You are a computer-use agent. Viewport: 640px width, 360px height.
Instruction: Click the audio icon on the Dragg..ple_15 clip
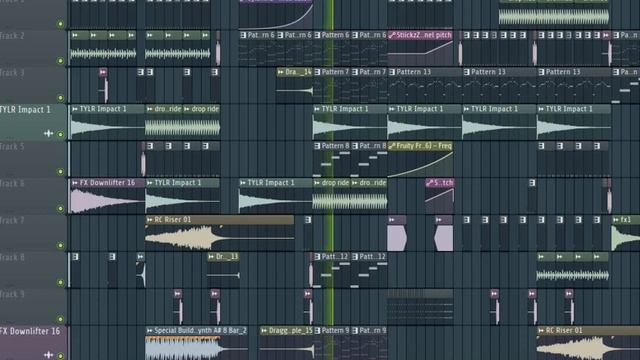[x=264, y=330]
